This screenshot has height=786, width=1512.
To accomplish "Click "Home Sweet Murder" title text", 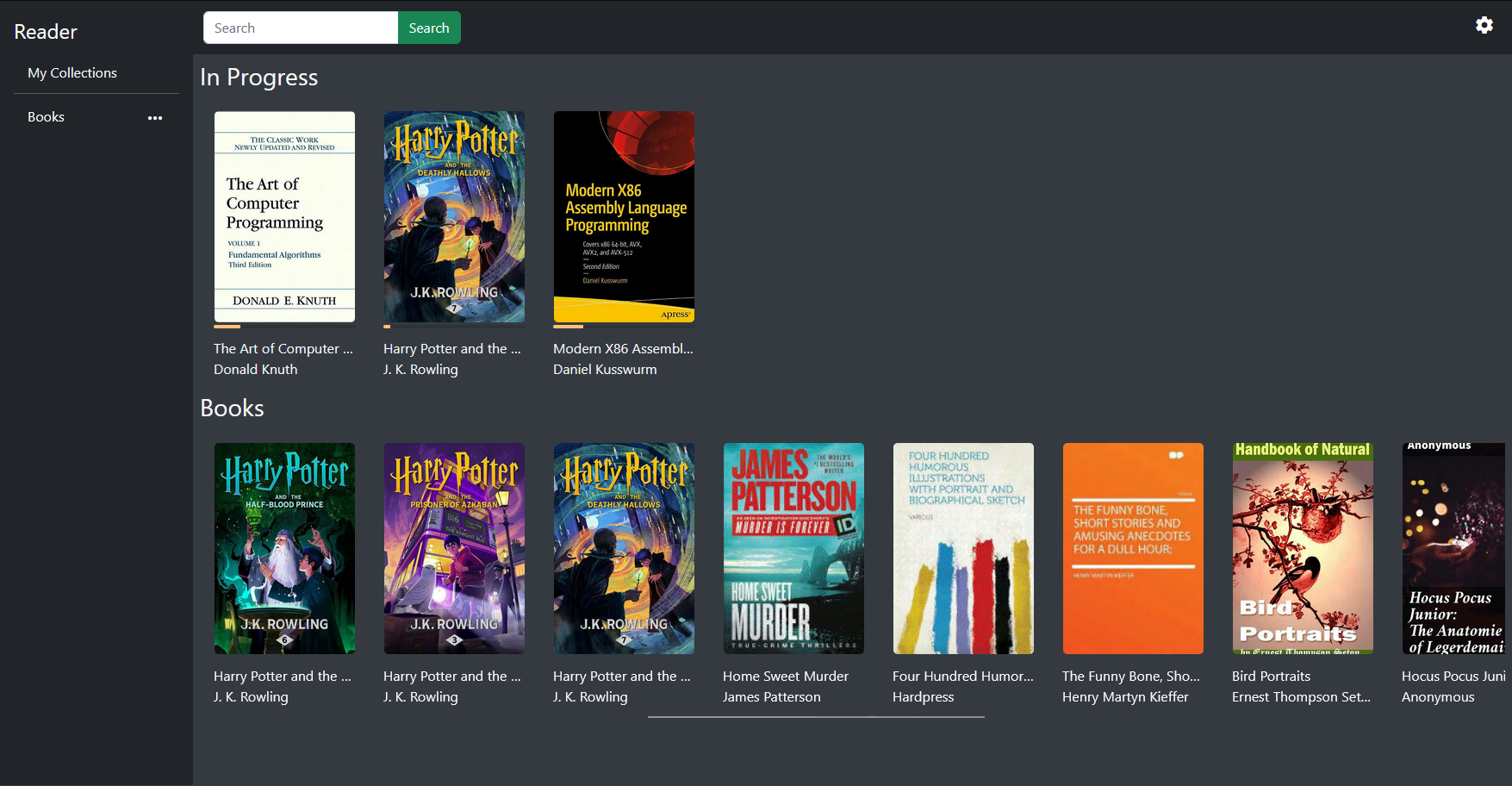I will [x=786, y=677].
